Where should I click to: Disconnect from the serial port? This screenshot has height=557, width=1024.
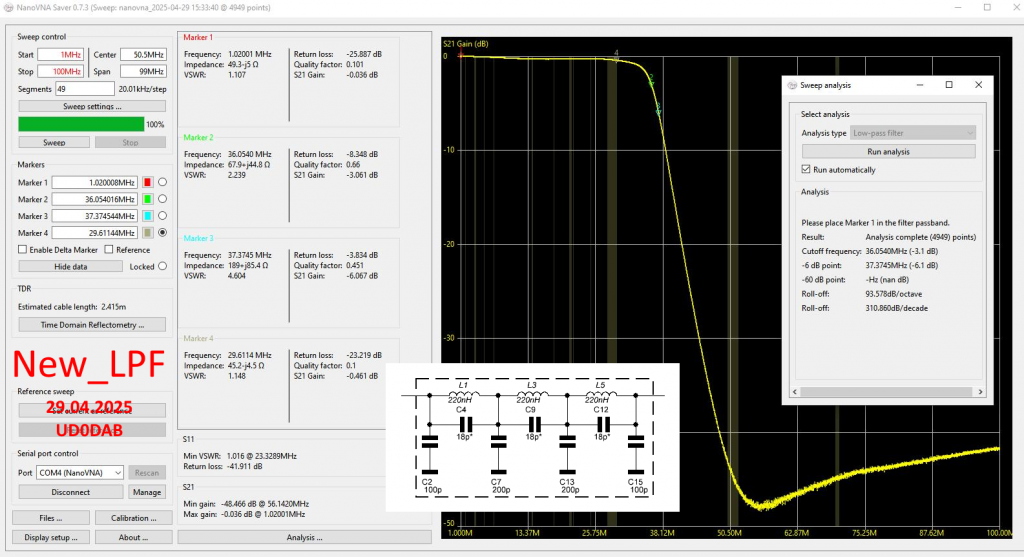(71, 492)
